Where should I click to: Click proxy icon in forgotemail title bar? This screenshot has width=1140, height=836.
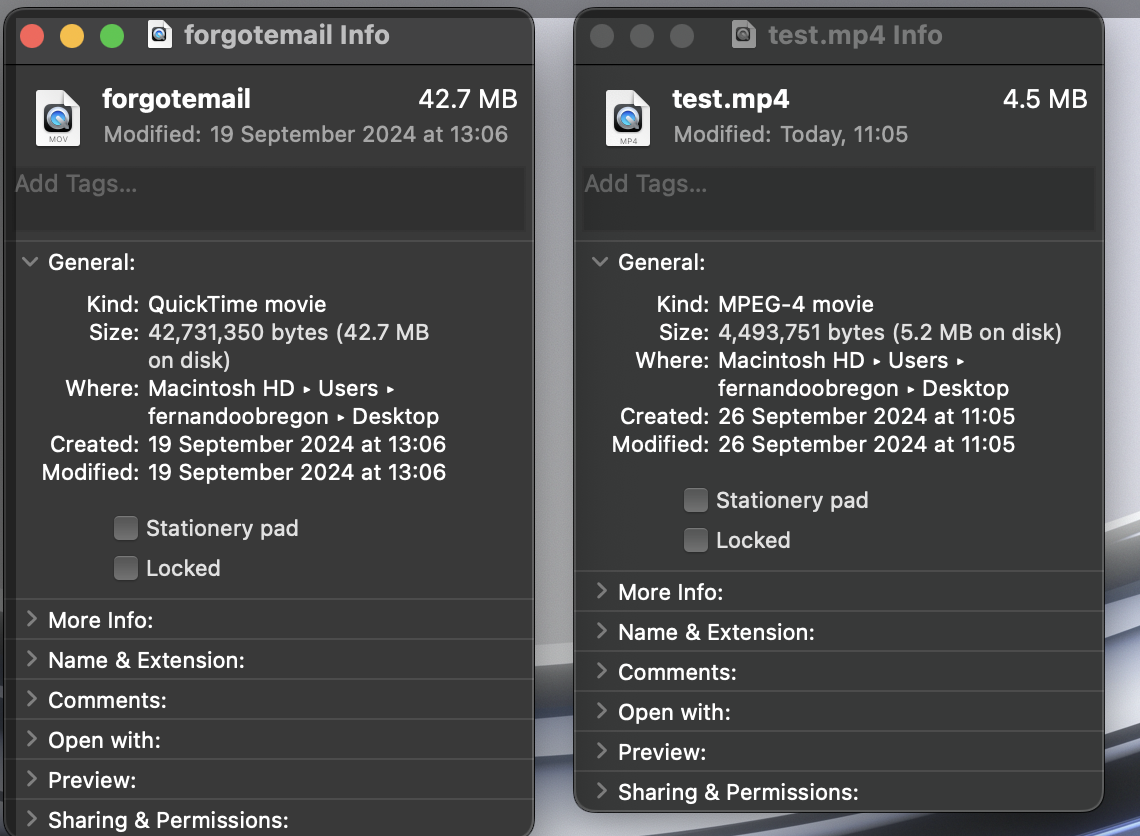click(159, 34)
